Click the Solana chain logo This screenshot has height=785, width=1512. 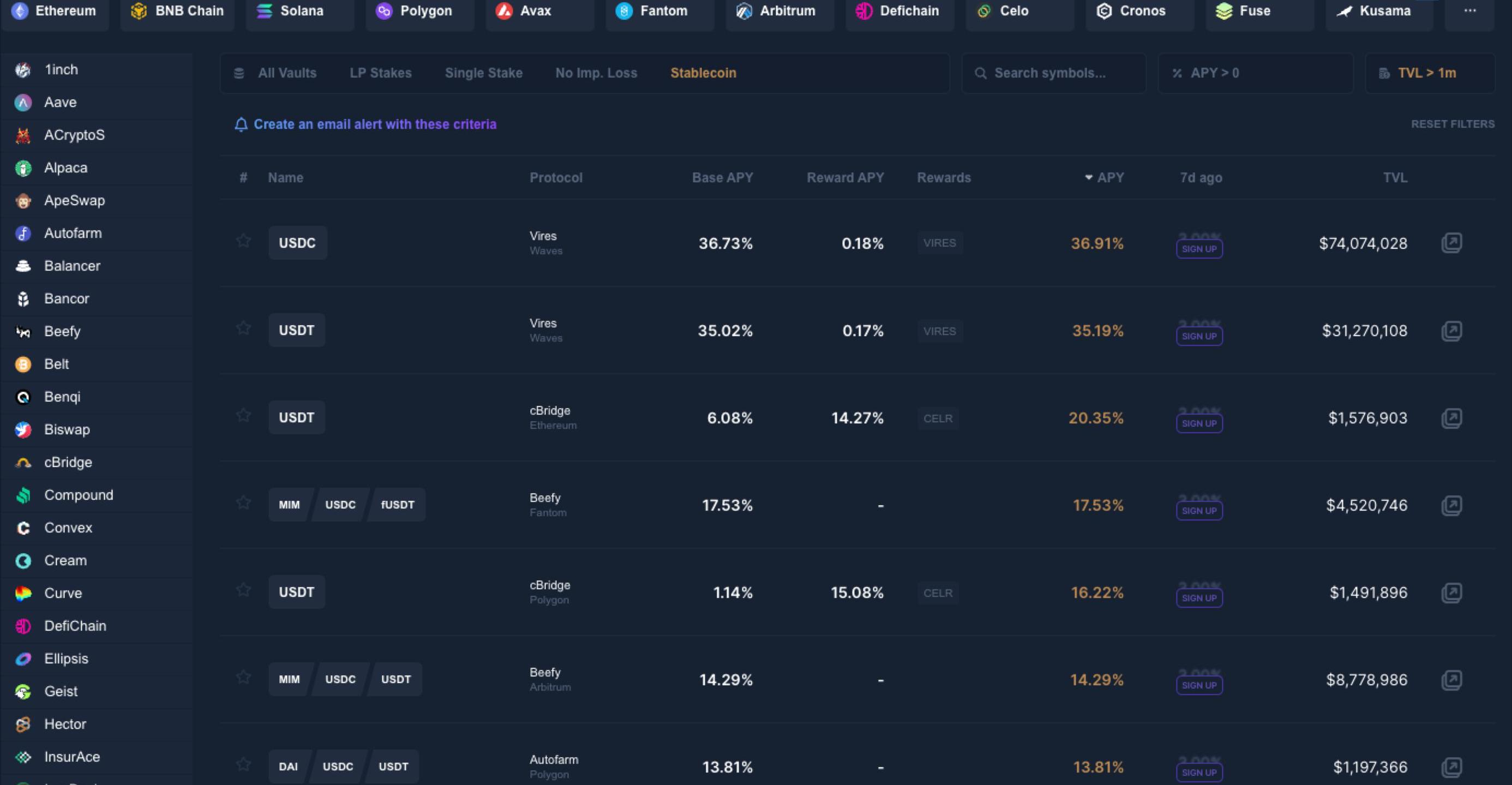point(264,10)
